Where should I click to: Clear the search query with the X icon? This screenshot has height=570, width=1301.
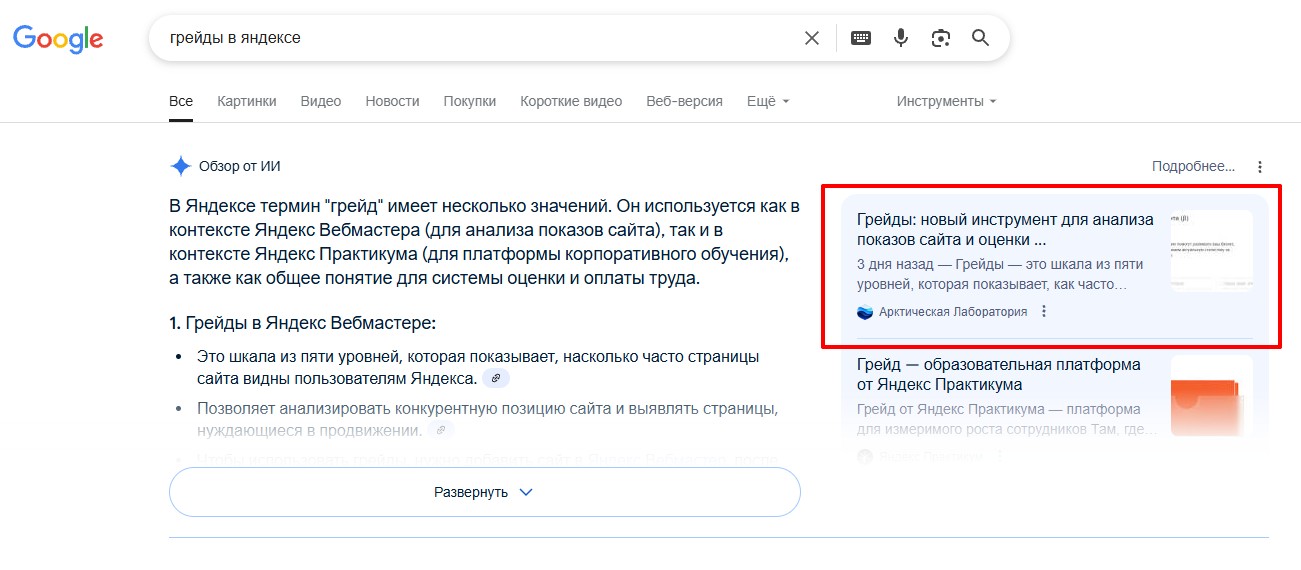[x=812, y=38]
